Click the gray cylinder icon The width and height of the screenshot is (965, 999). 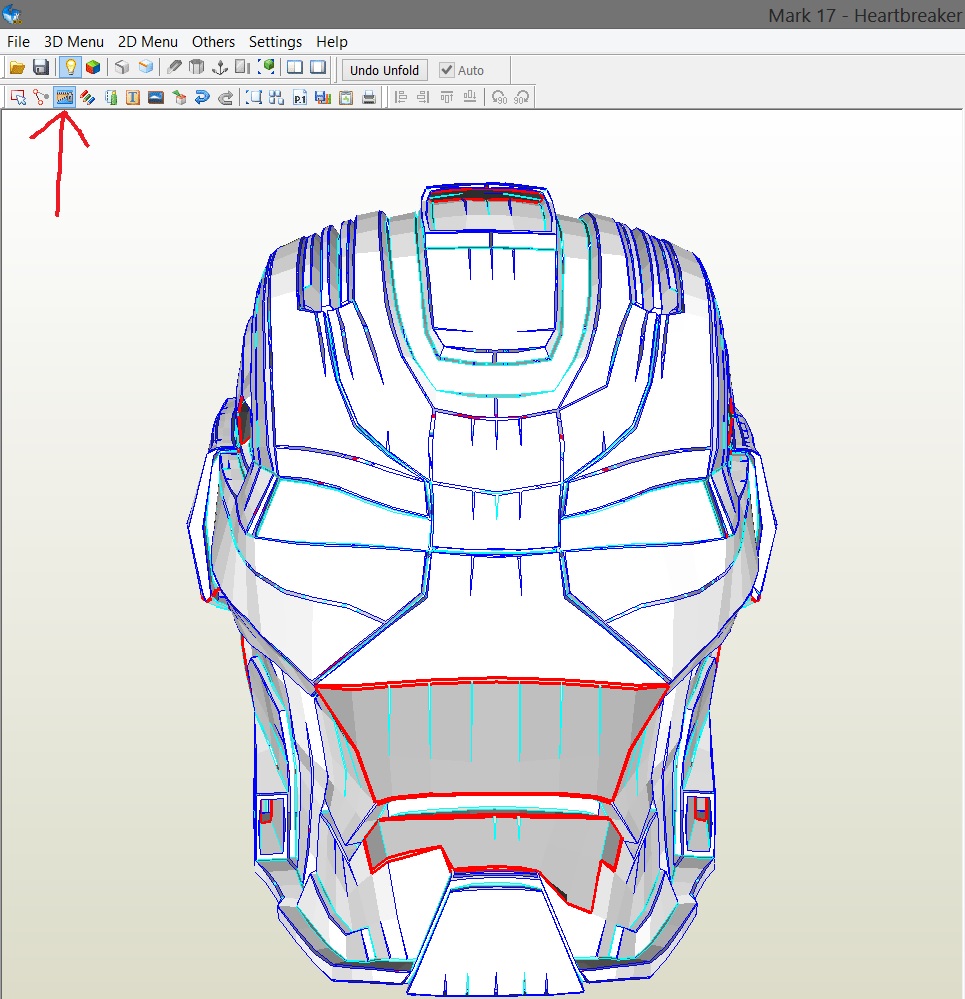(x=197, y=67)
